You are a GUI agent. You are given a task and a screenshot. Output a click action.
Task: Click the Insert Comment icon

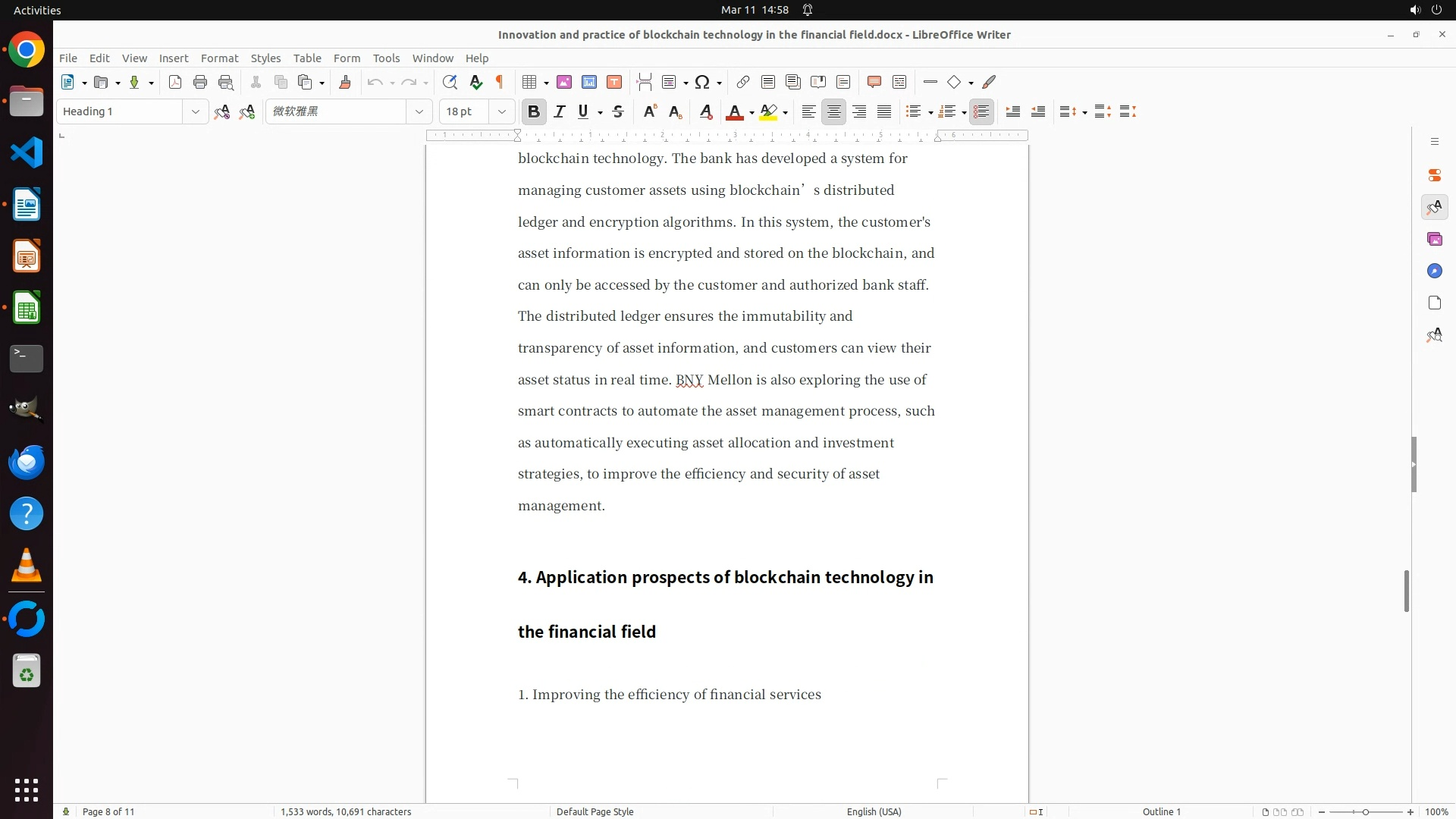click(874, 82)
